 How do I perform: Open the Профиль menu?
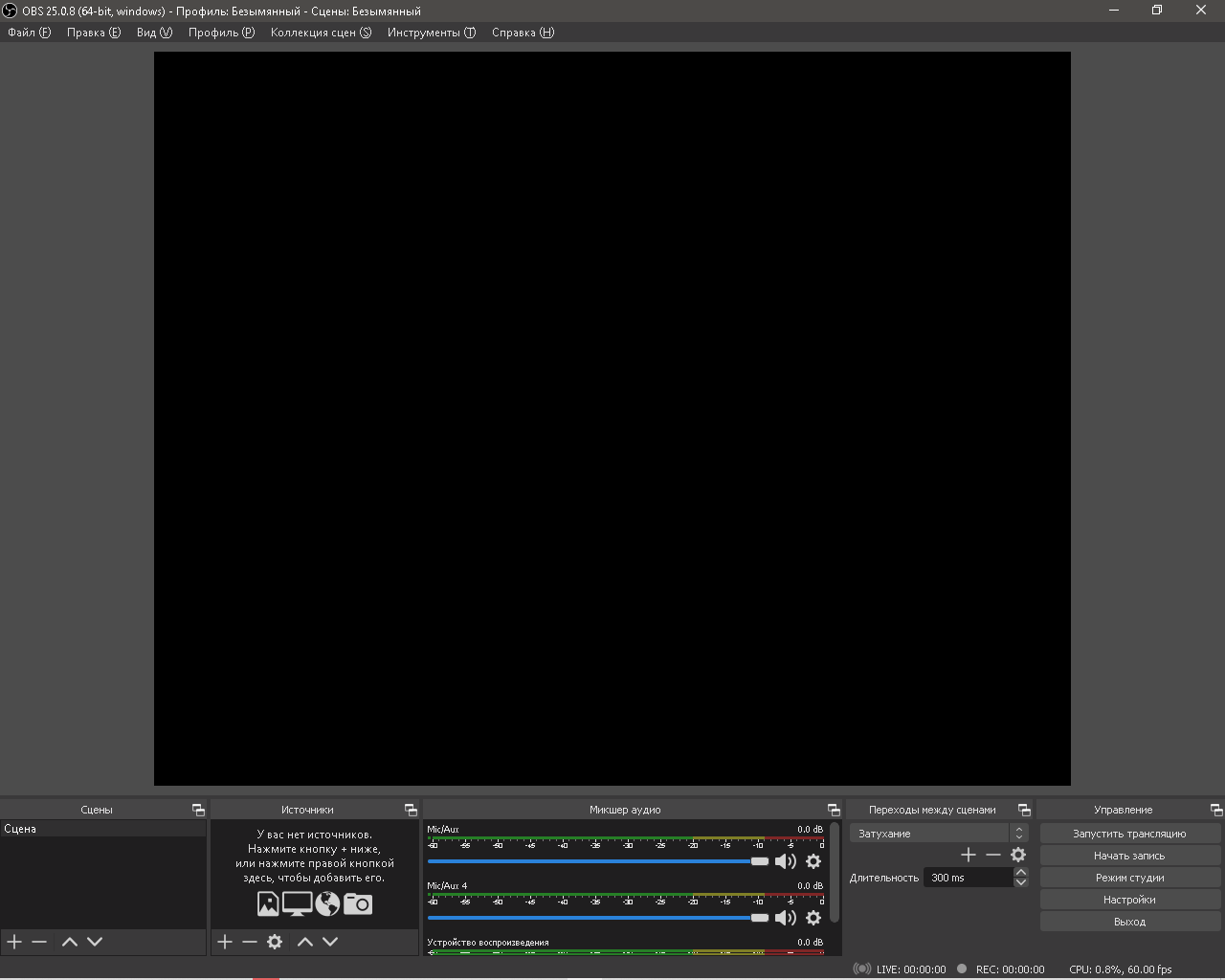[x=221, y=33]
